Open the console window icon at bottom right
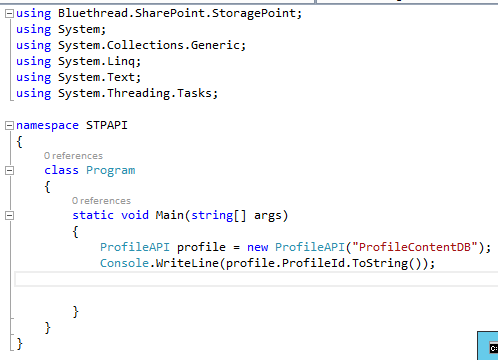The height and width of the screenshot is (360, 498). point(494,348)
